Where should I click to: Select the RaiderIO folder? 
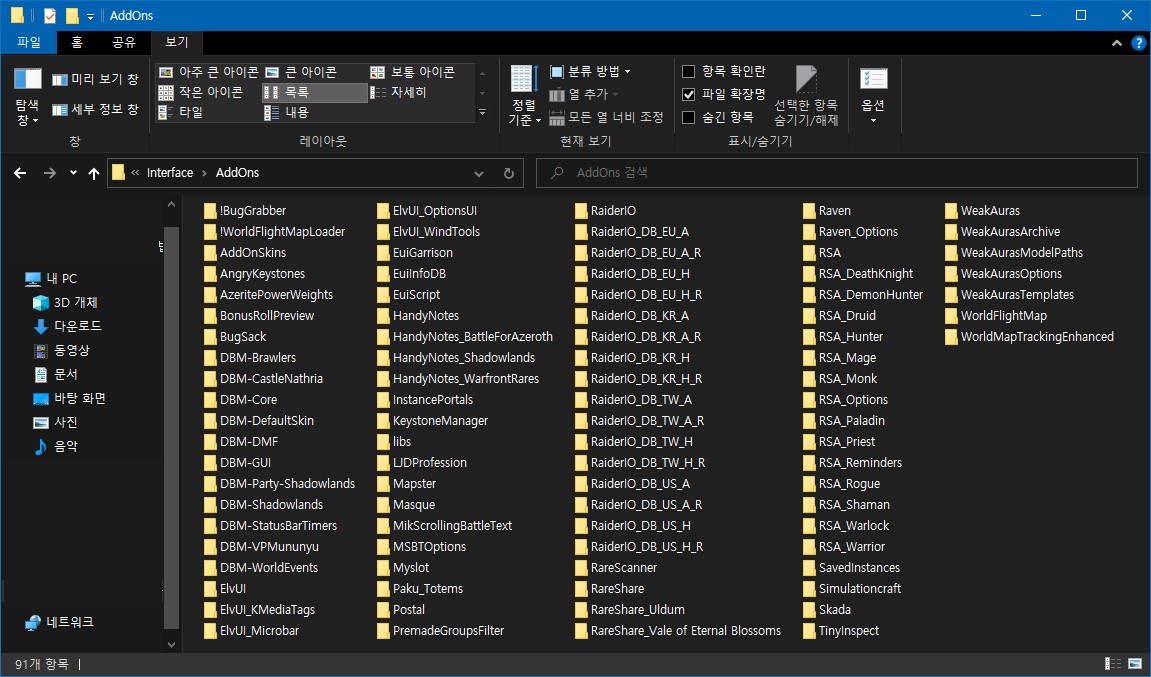click(606, 211)
